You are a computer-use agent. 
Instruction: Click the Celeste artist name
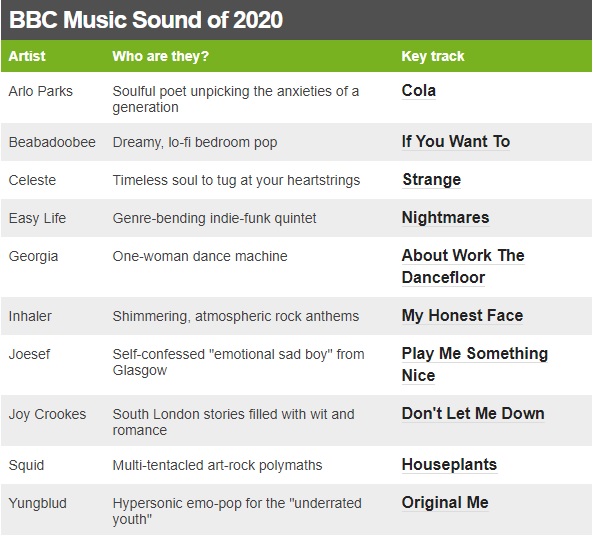click(x=32, y=180)
